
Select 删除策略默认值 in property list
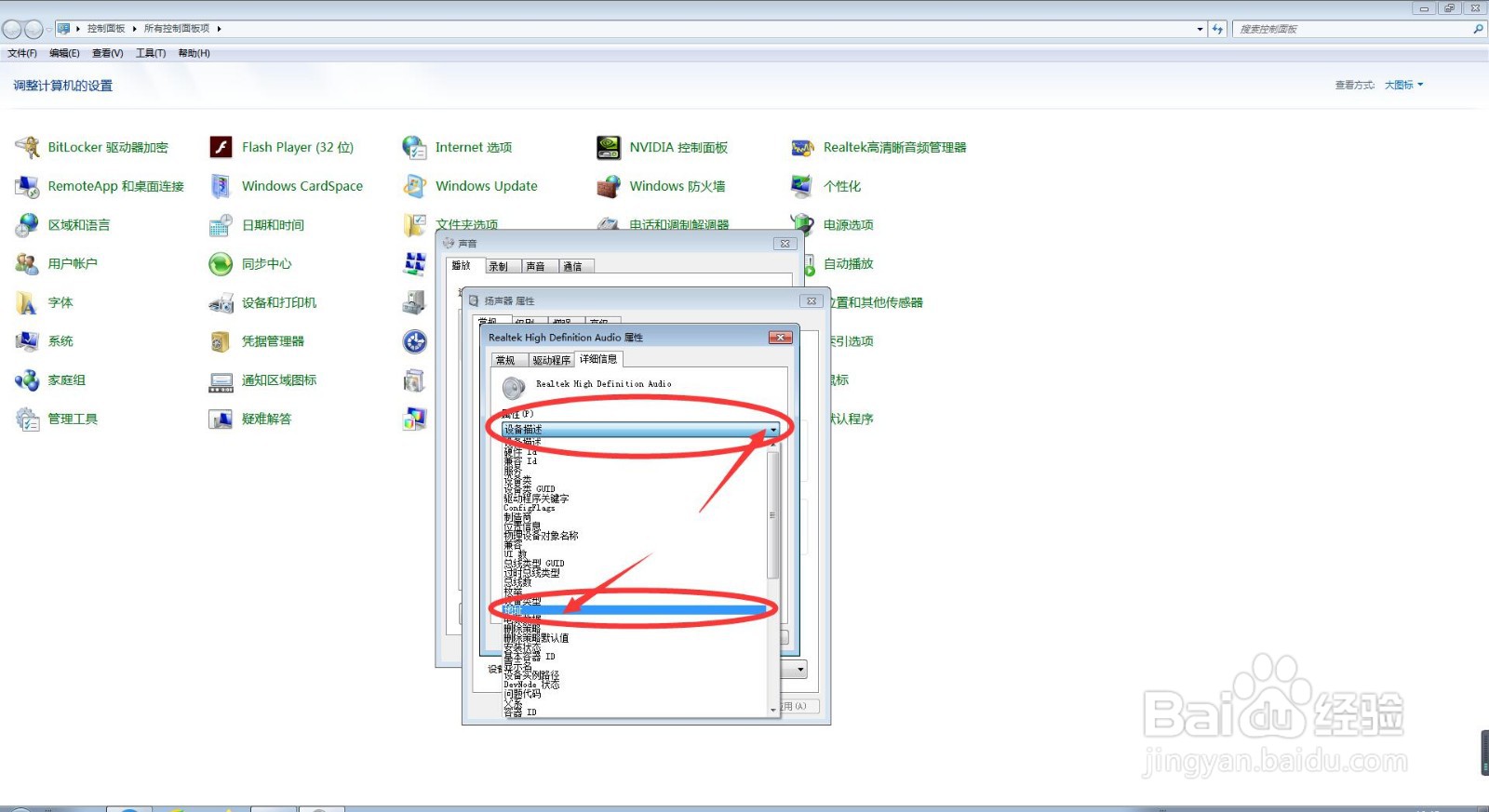coord(536,638)
